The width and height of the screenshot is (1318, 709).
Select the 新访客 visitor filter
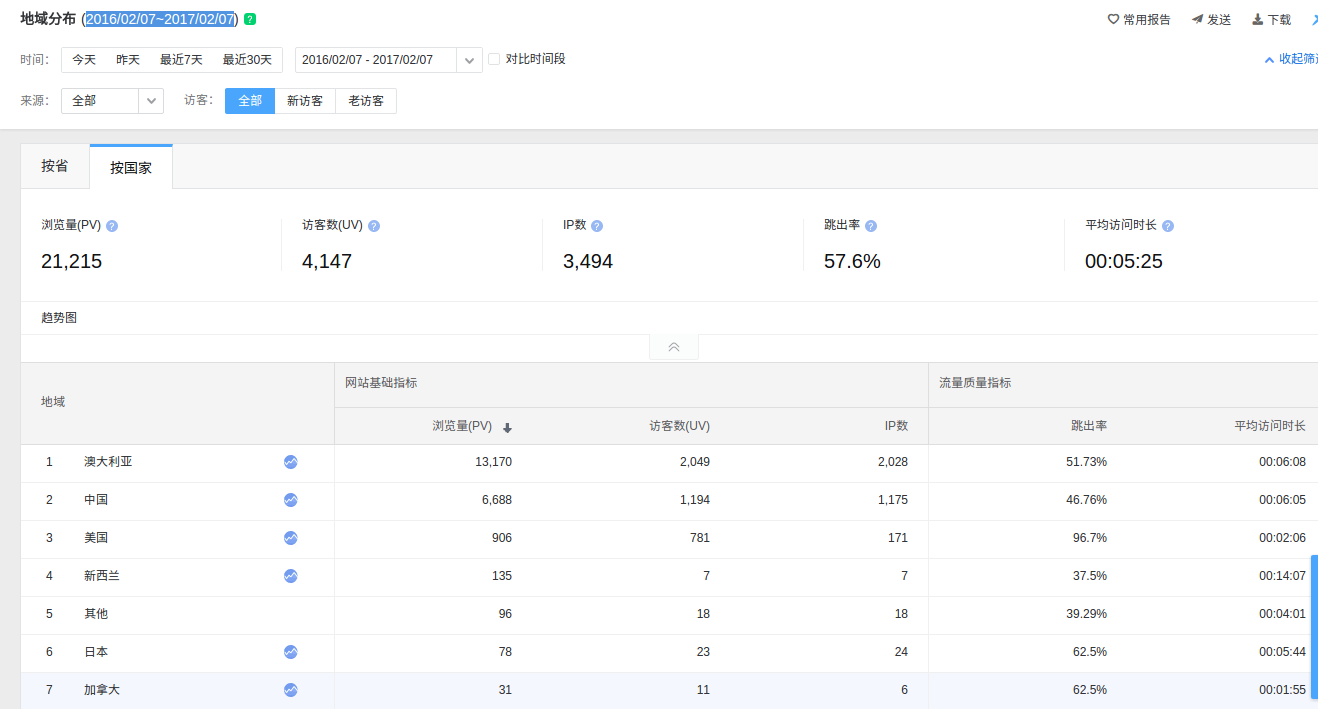click(305, 101)
